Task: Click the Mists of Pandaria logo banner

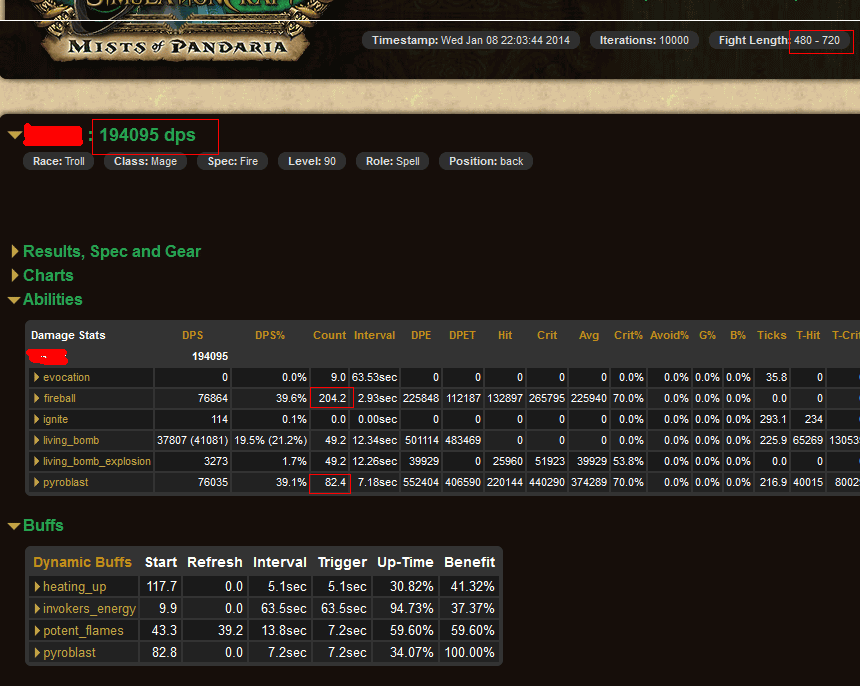Action: tap(177, 46)
